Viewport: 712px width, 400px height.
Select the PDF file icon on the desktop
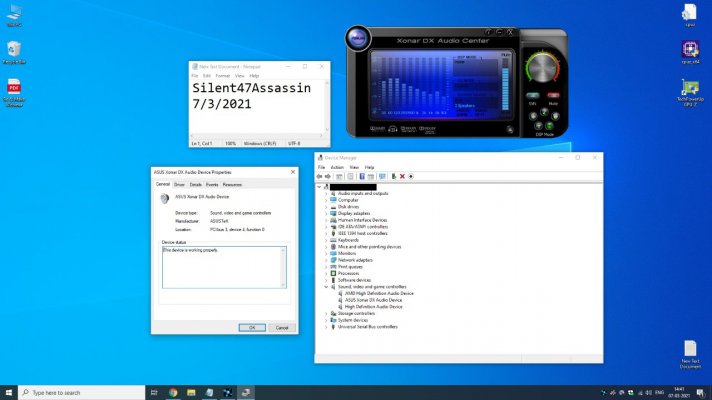[x=14, y=92]
